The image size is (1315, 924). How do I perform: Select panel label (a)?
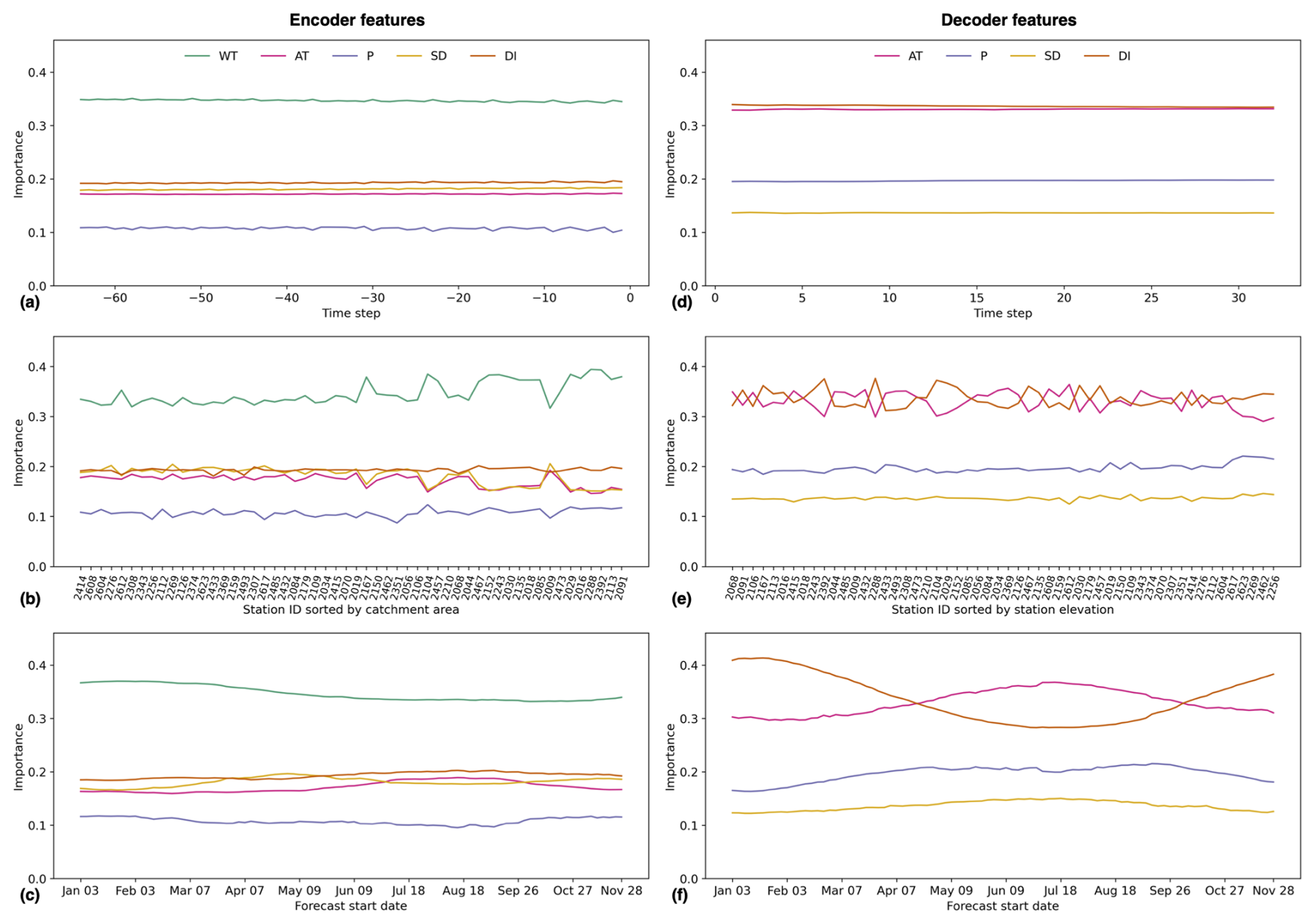coord(30,302)
